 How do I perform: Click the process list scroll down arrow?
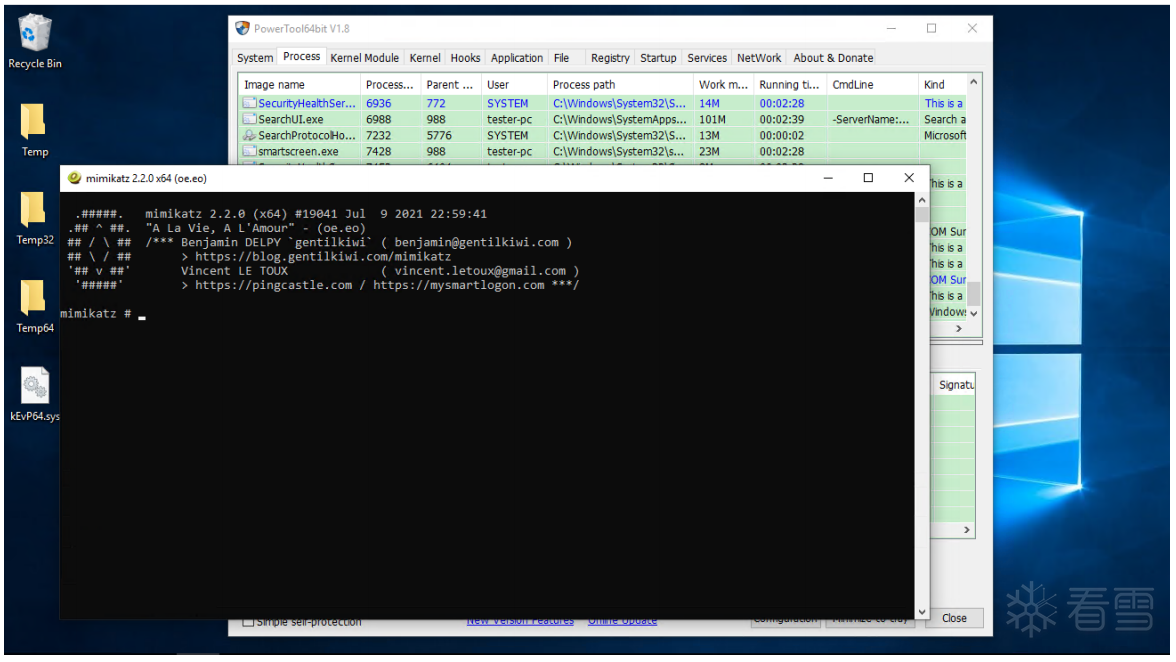tap(974, 313)
